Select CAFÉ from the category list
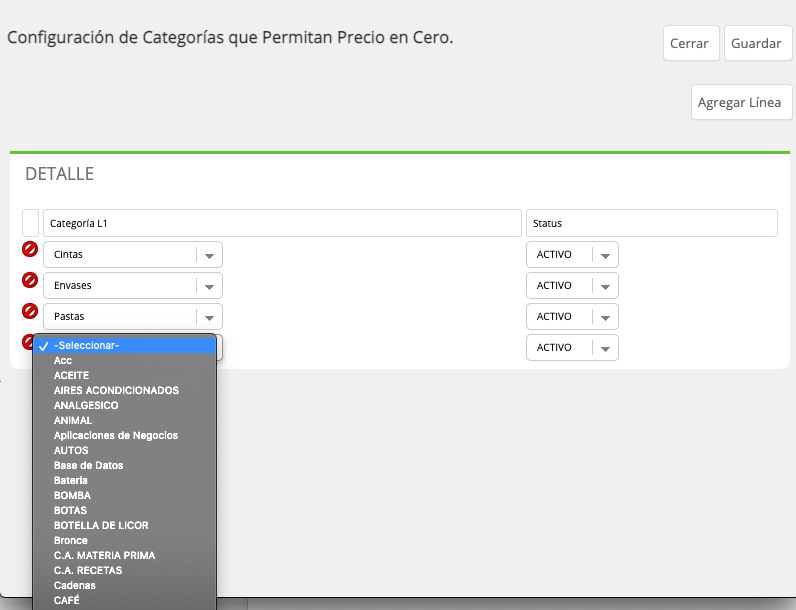796x610 pixels. 125,600
